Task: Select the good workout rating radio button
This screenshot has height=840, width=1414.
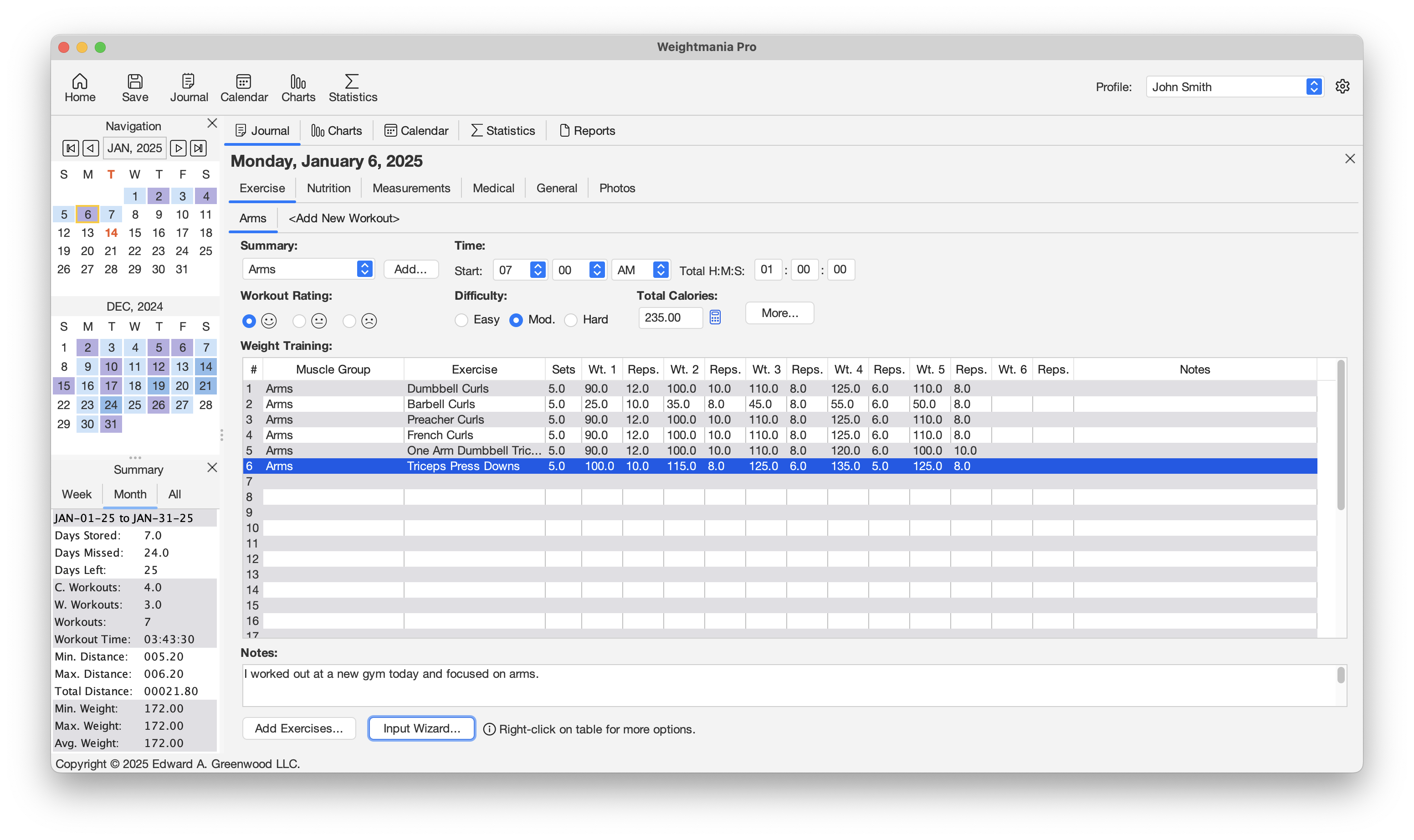Action: tap(249, 321)
